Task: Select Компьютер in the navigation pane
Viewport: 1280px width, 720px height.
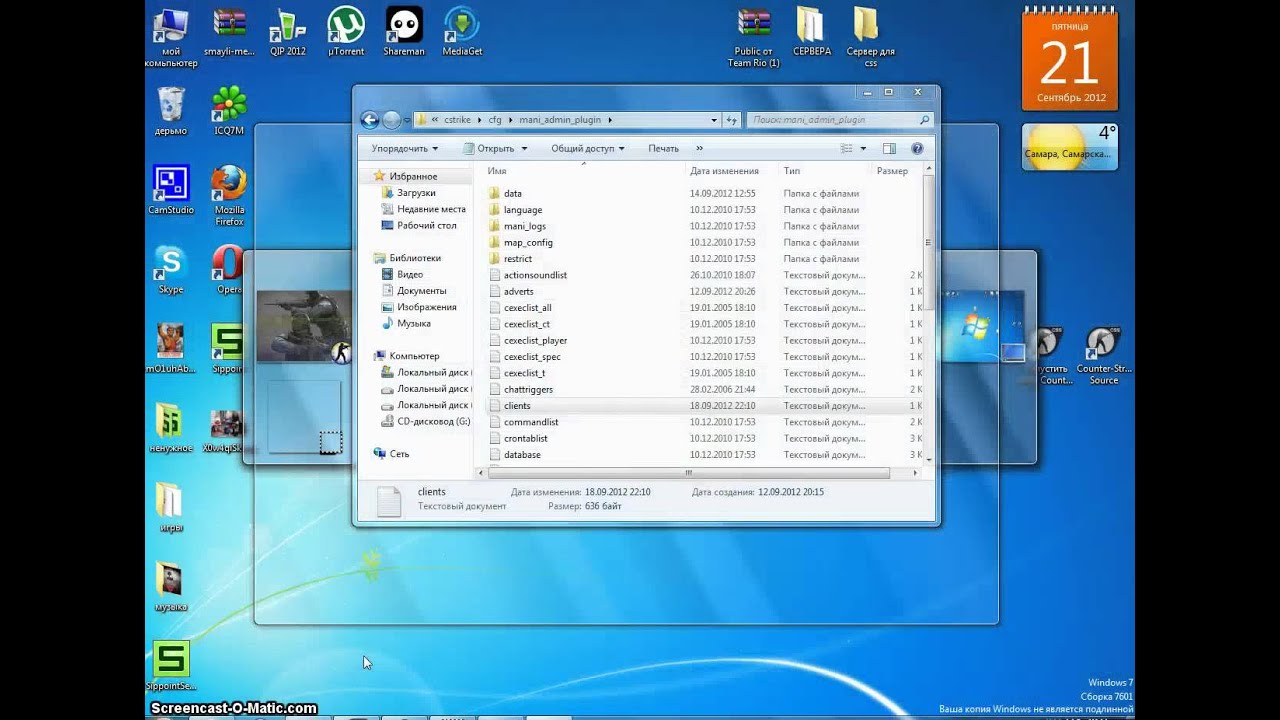Action: (414, 356)
